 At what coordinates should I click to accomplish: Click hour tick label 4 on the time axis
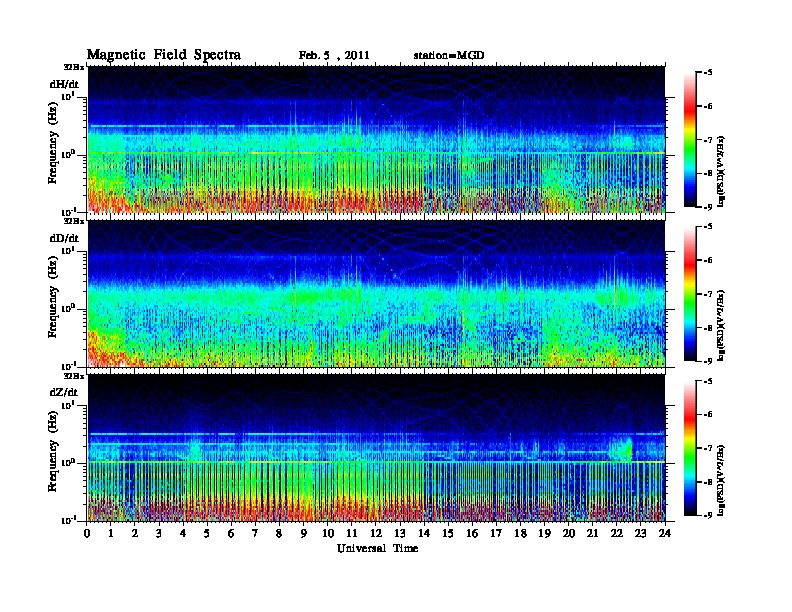point(183,533)
